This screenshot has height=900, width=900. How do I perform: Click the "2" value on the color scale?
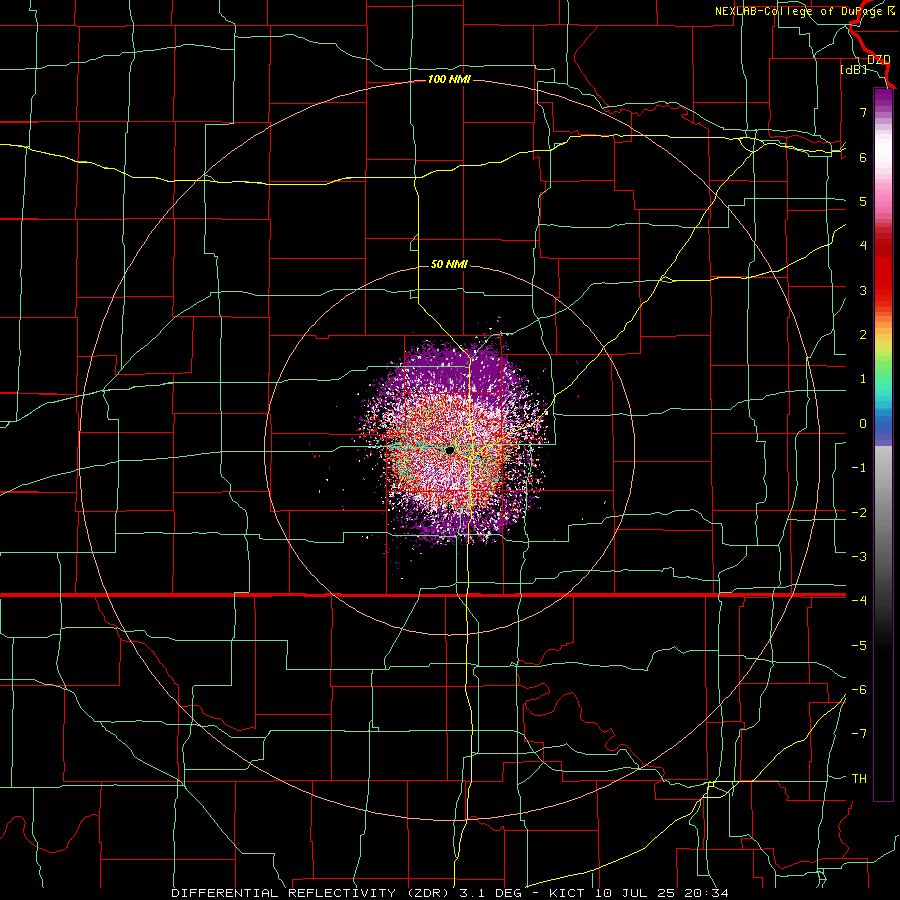click(x=863, y=335)
